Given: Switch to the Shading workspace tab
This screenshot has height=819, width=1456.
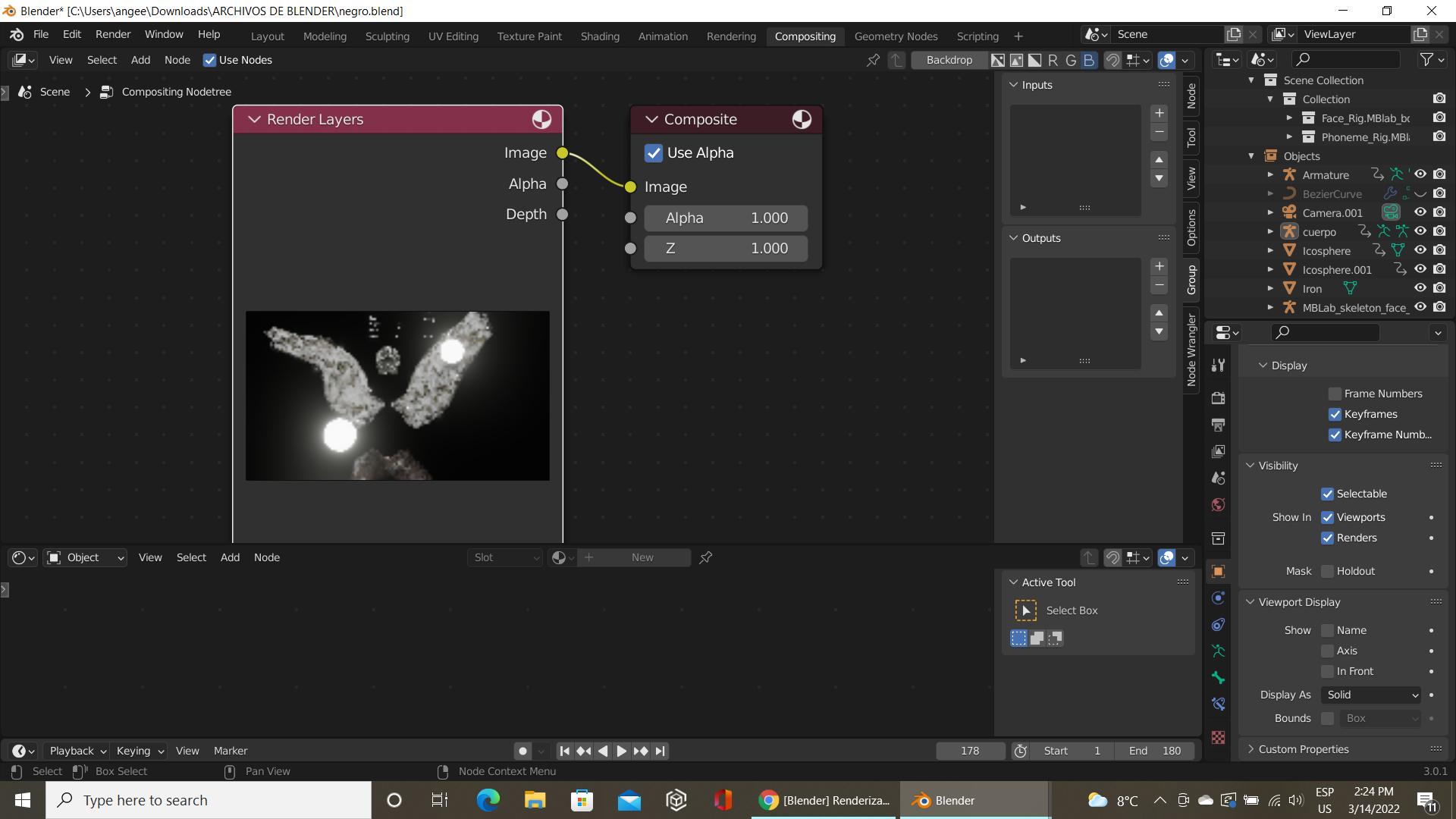Looking at the screenshot, I should click(599, 36).
